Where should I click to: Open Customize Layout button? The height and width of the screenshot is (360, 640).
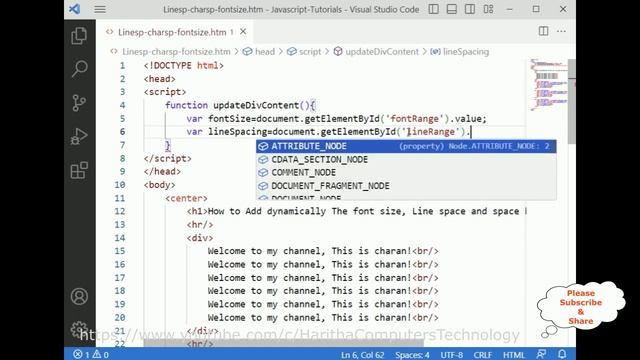coord(488,9)
